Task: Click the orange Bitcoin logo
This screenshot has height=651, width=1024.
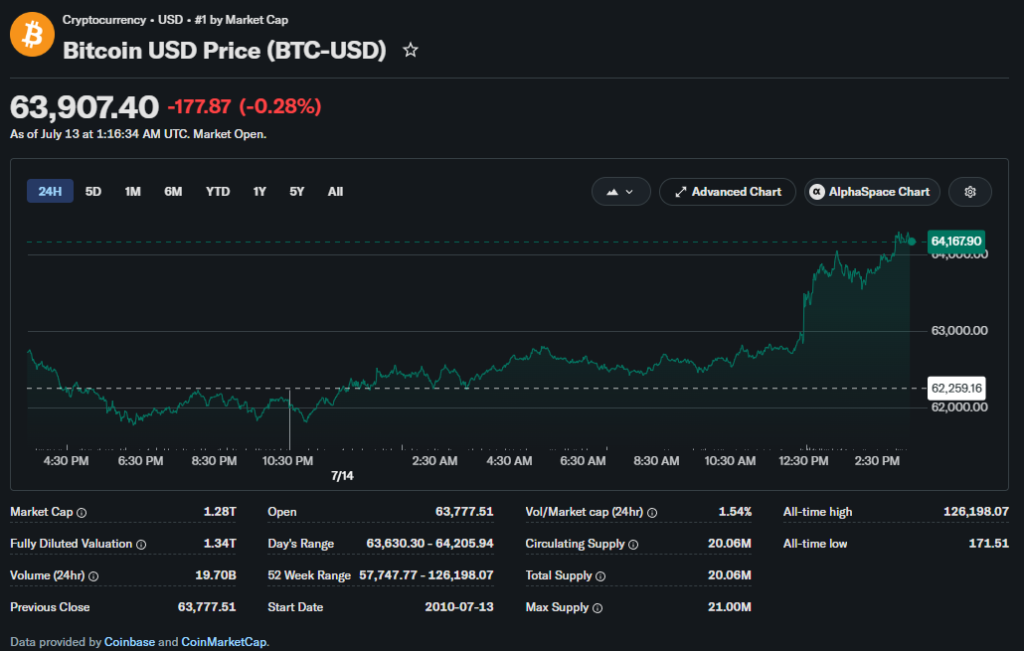Action: tap(32, 35)
